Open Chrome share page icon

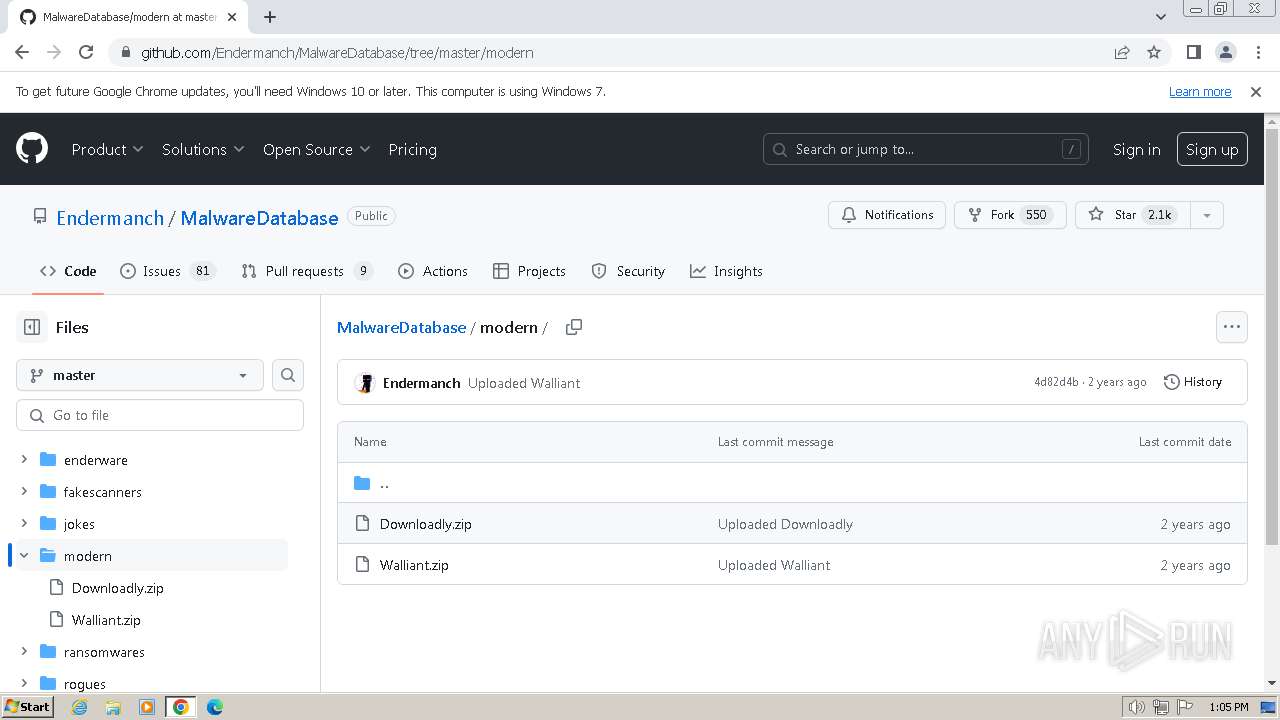[1122, 52]
